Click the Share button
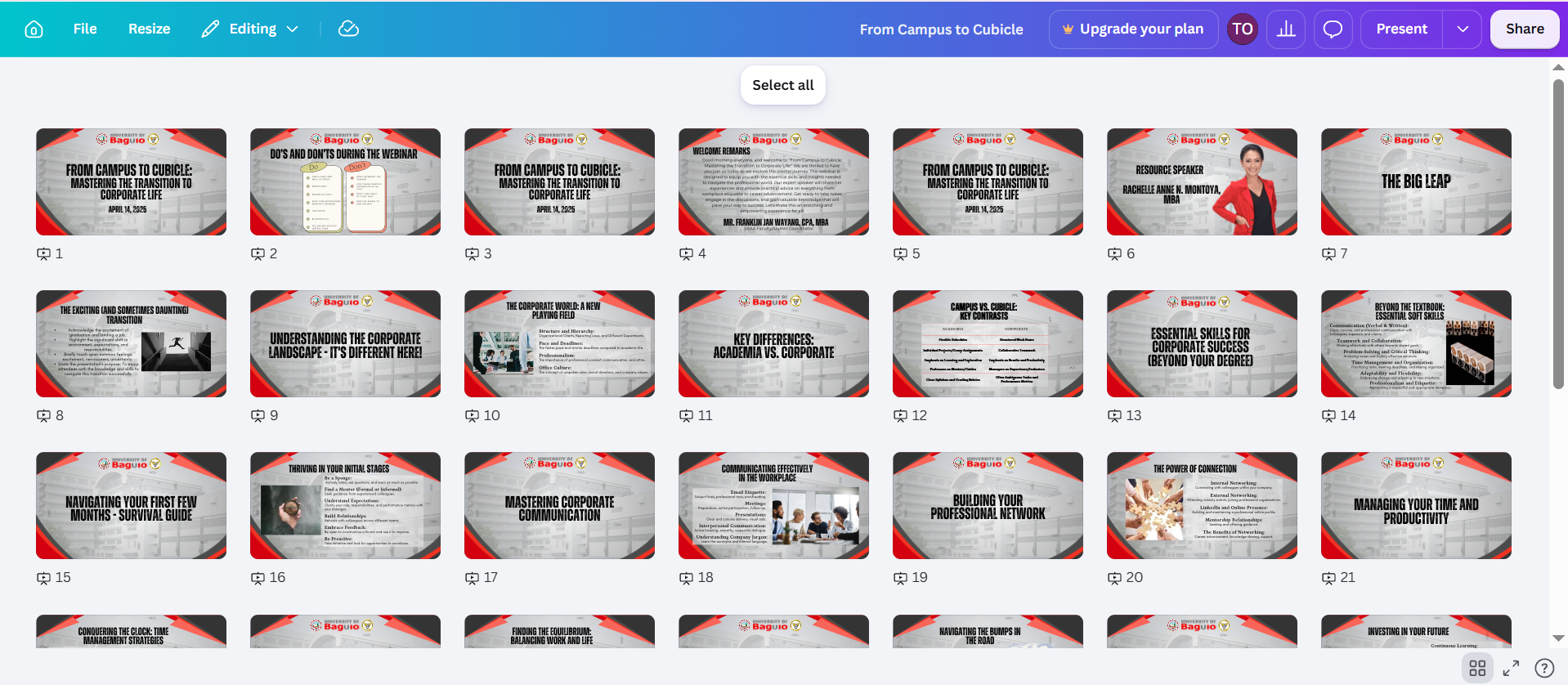Viewport: 1568px width, 685px height. [x=1525, y=29]
